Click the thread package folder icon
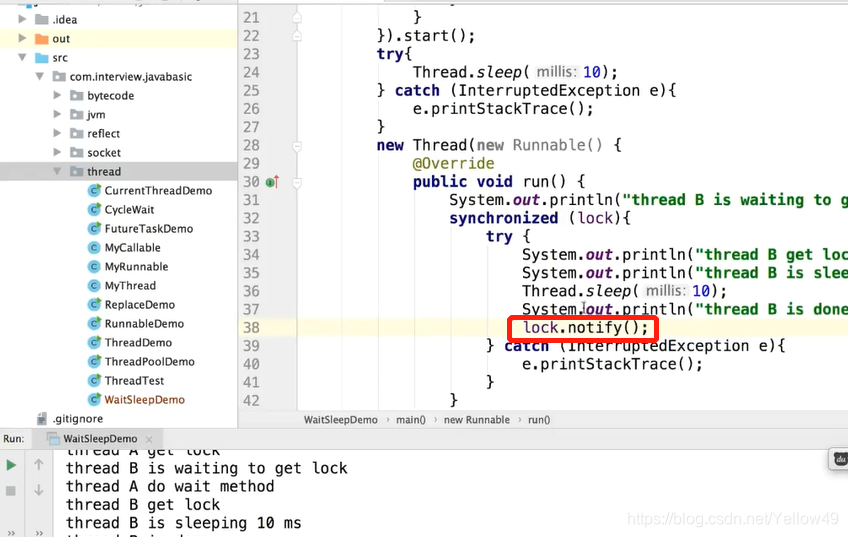Image resolution: width=848 pixels, height=537 pixels. [77, 171]
